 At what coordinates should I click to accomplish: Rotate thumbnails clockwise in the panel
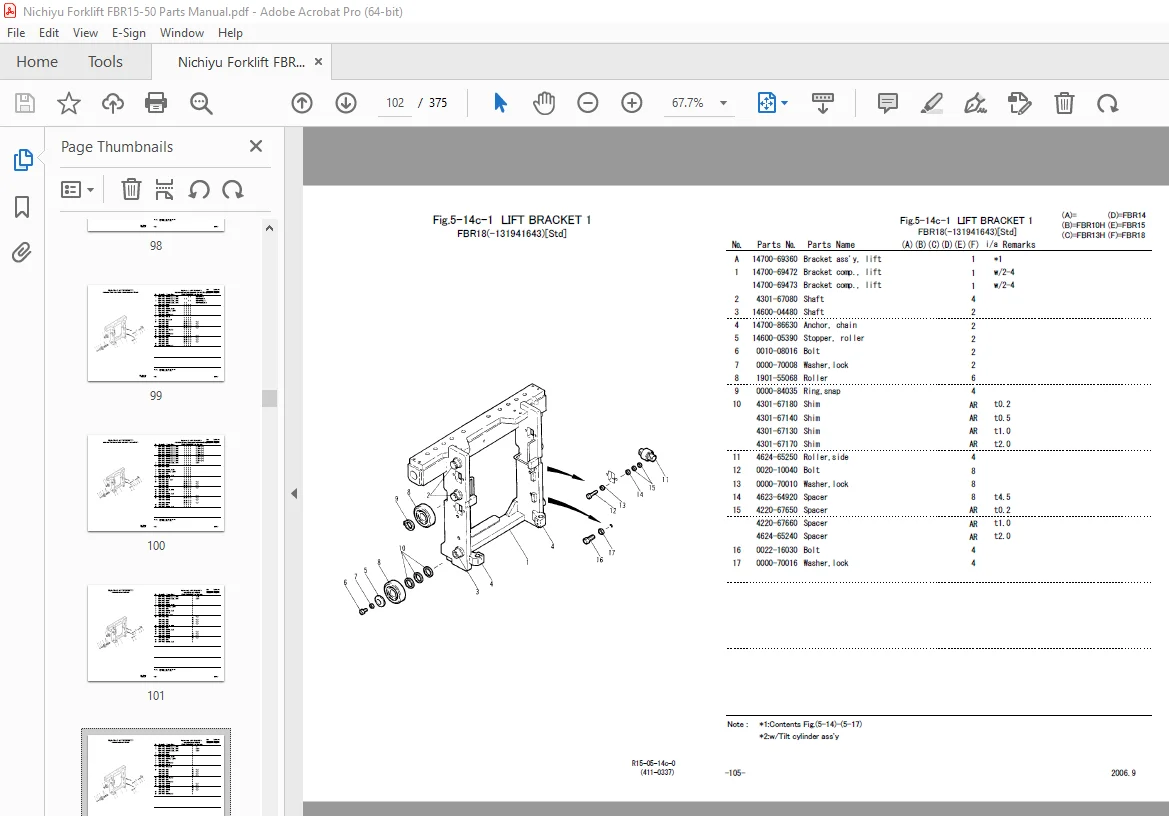click(x=233, y=189)
